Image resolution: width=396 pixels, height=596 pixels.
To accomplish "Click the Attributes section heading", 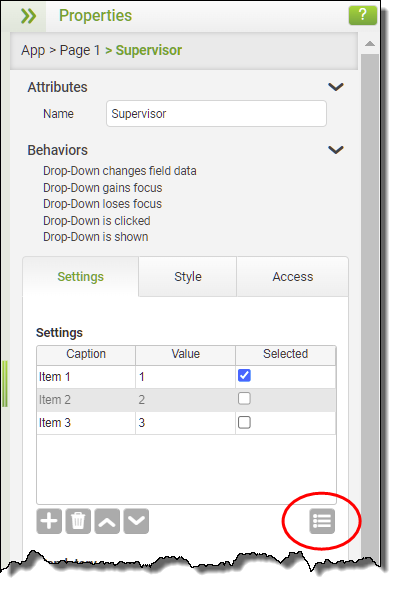I will pyautogui.click(x=57, y=87).
